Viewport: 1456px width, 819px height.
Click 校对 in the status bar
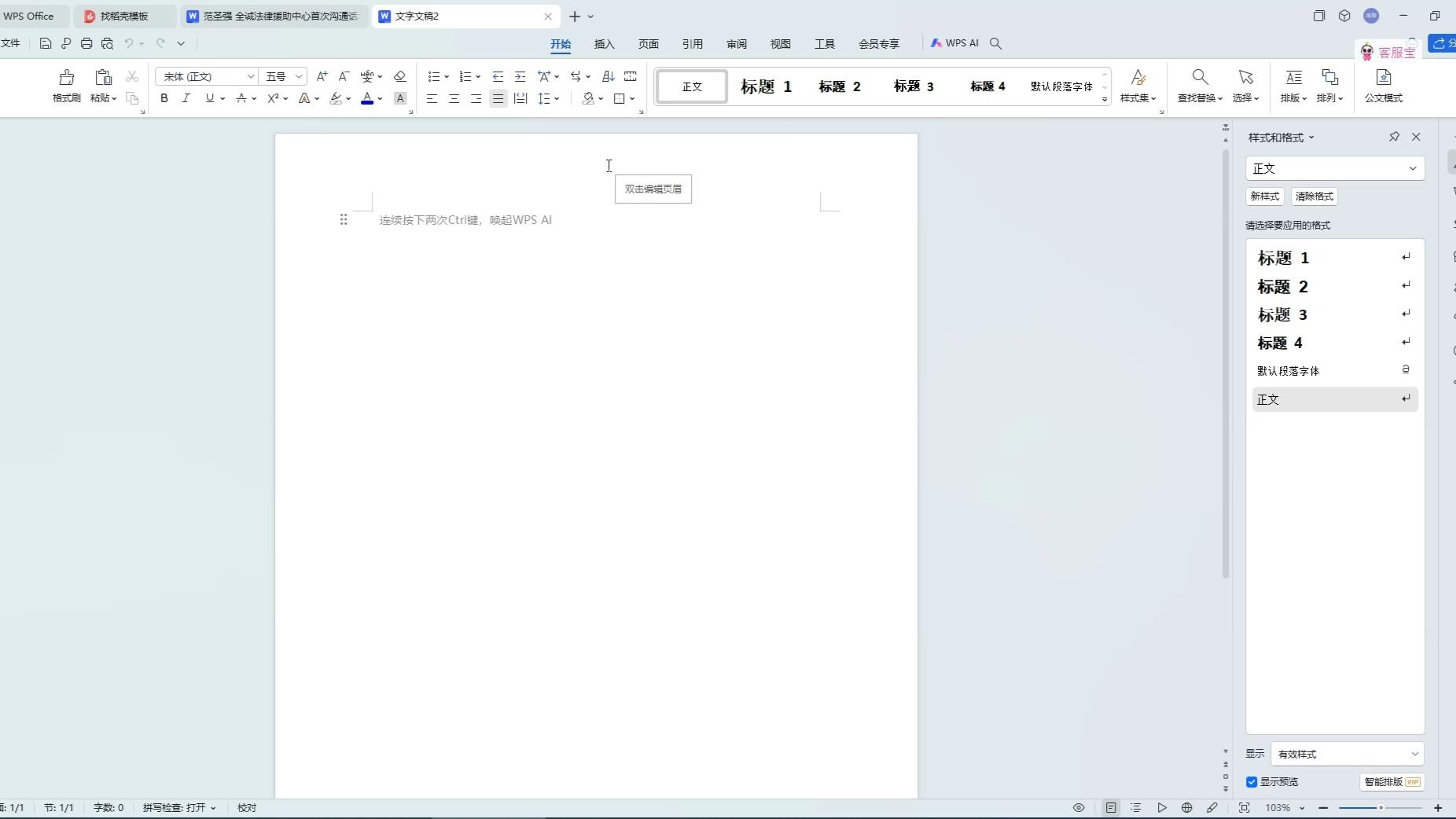[x=247, y=807]
